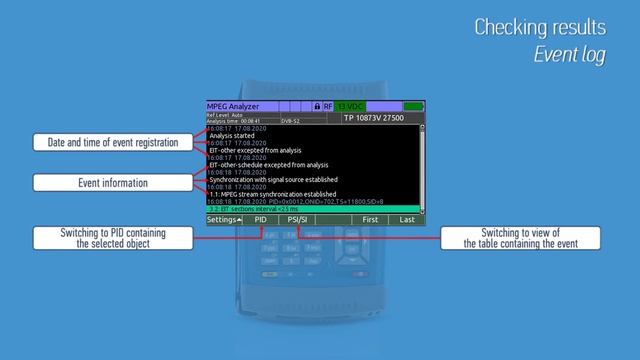Click the 'TP 10873V 27500' transponder field
640x360 pixels.
tap(373, 118)
